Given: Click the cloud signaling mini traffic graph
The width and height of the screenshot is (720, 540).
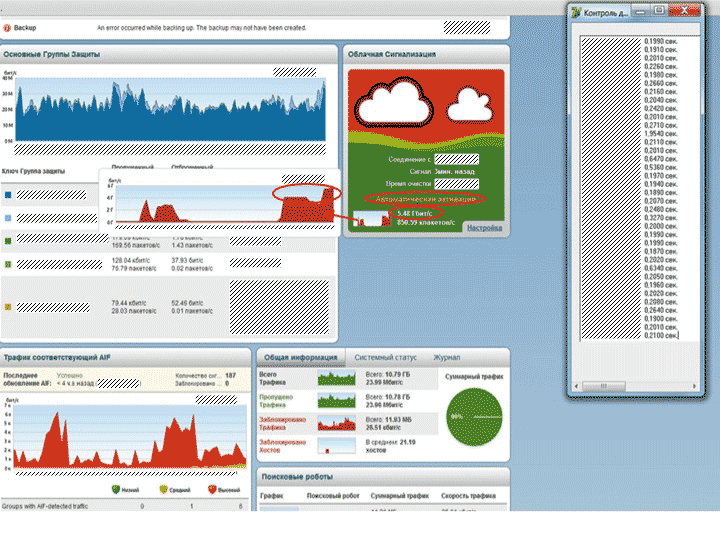Looking at the screenshot, I should pyautogui.click(x=372, y=219).
